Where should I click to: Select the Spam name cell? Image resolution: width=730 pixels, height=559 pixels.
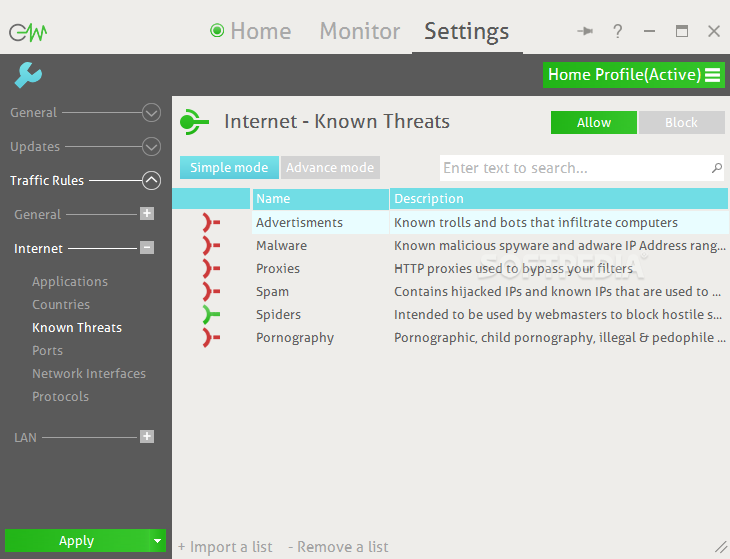coord(321,291)
